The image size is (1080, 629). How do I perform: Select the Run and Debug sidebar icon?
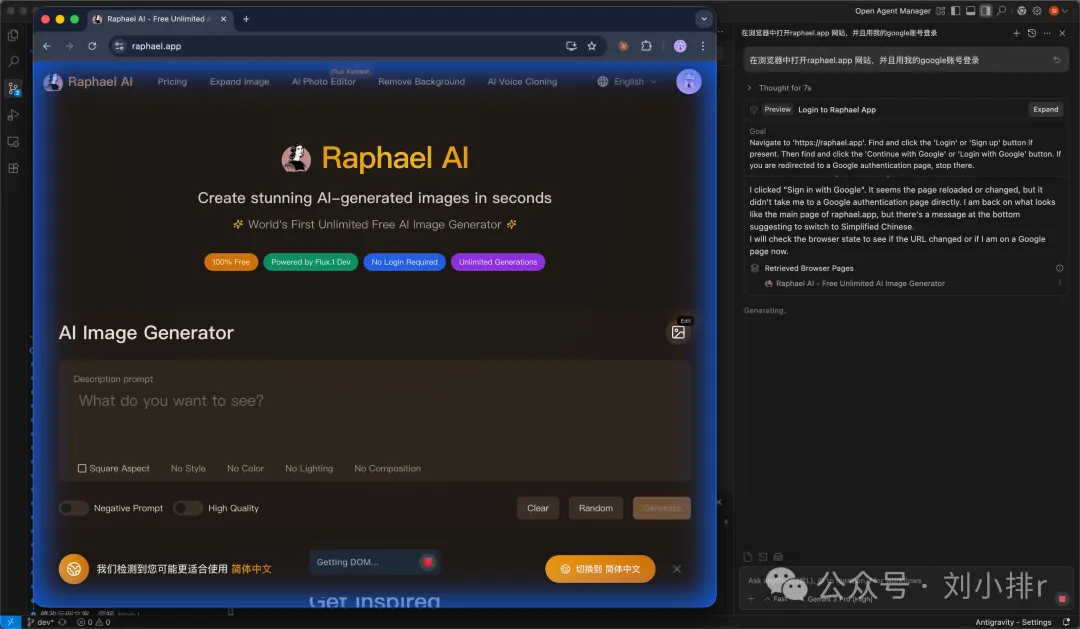coord(13,113)
